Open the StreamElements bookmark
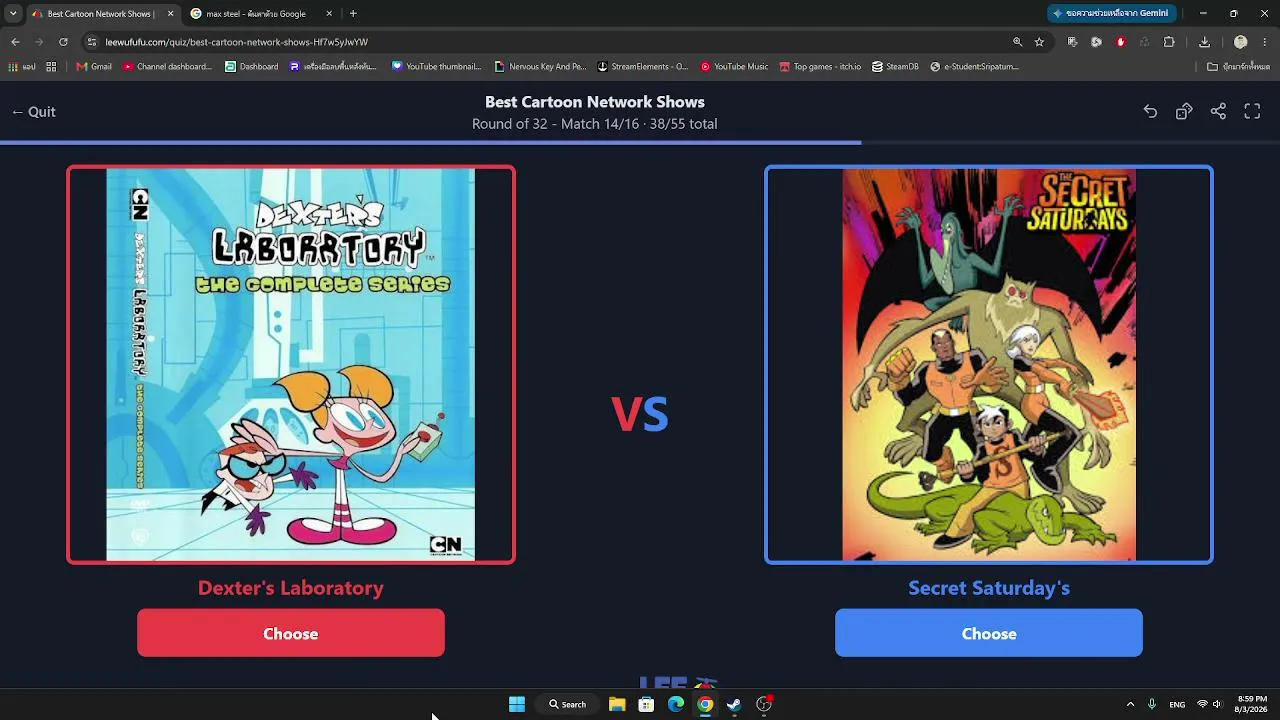Viewport: 1280px width, 720px height. [x=642, y=67]
